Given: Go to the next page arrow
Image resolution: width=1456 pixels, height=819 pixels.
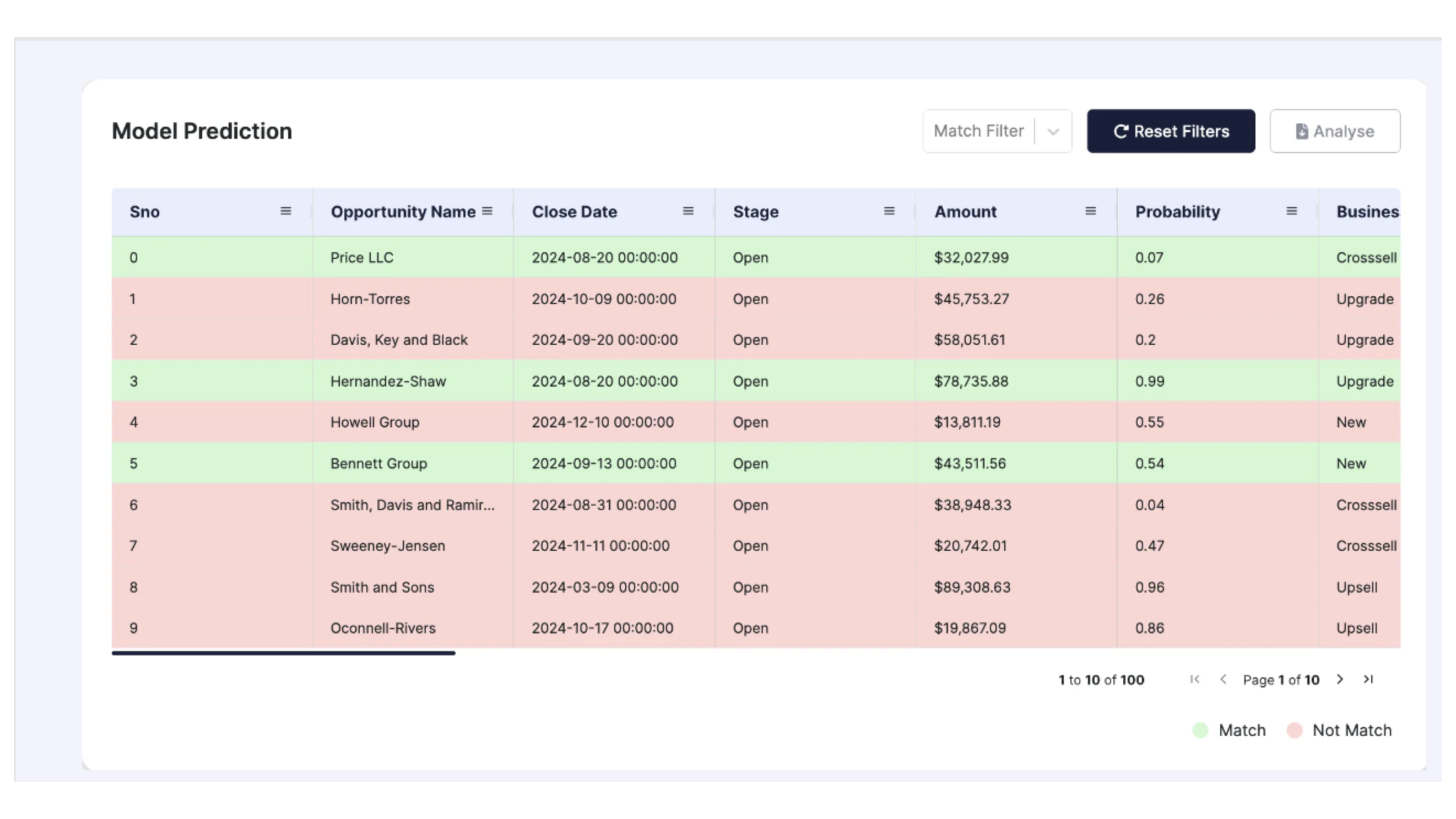Looking at the screenshot, I should click(1340, 680).
